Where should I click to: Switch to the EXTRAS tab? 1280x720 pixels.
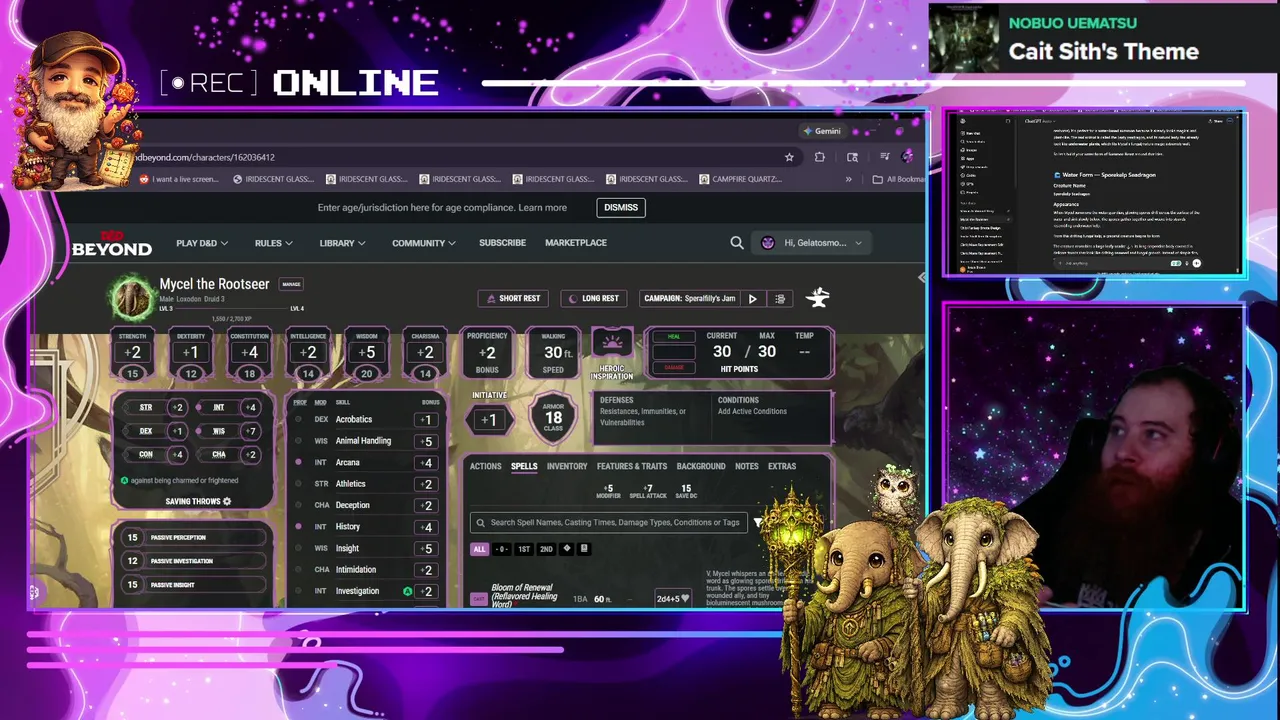coord(782,466)
